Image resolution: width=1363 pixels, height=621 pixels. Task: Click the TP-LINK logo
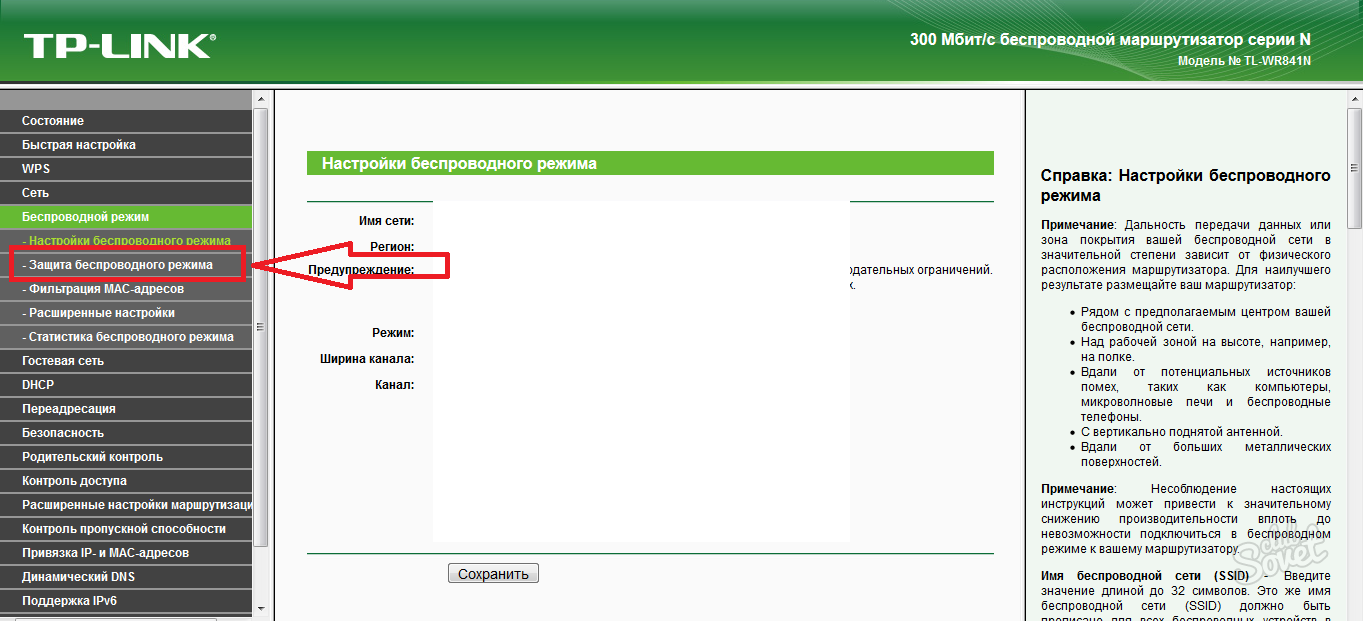click(x=119, y=45)
